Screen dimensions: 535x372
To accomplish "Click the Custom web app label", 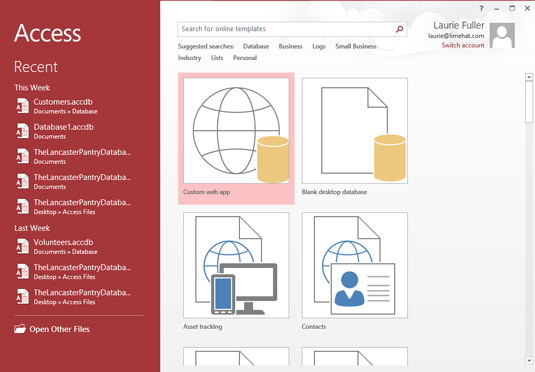I will click(206, 192).
